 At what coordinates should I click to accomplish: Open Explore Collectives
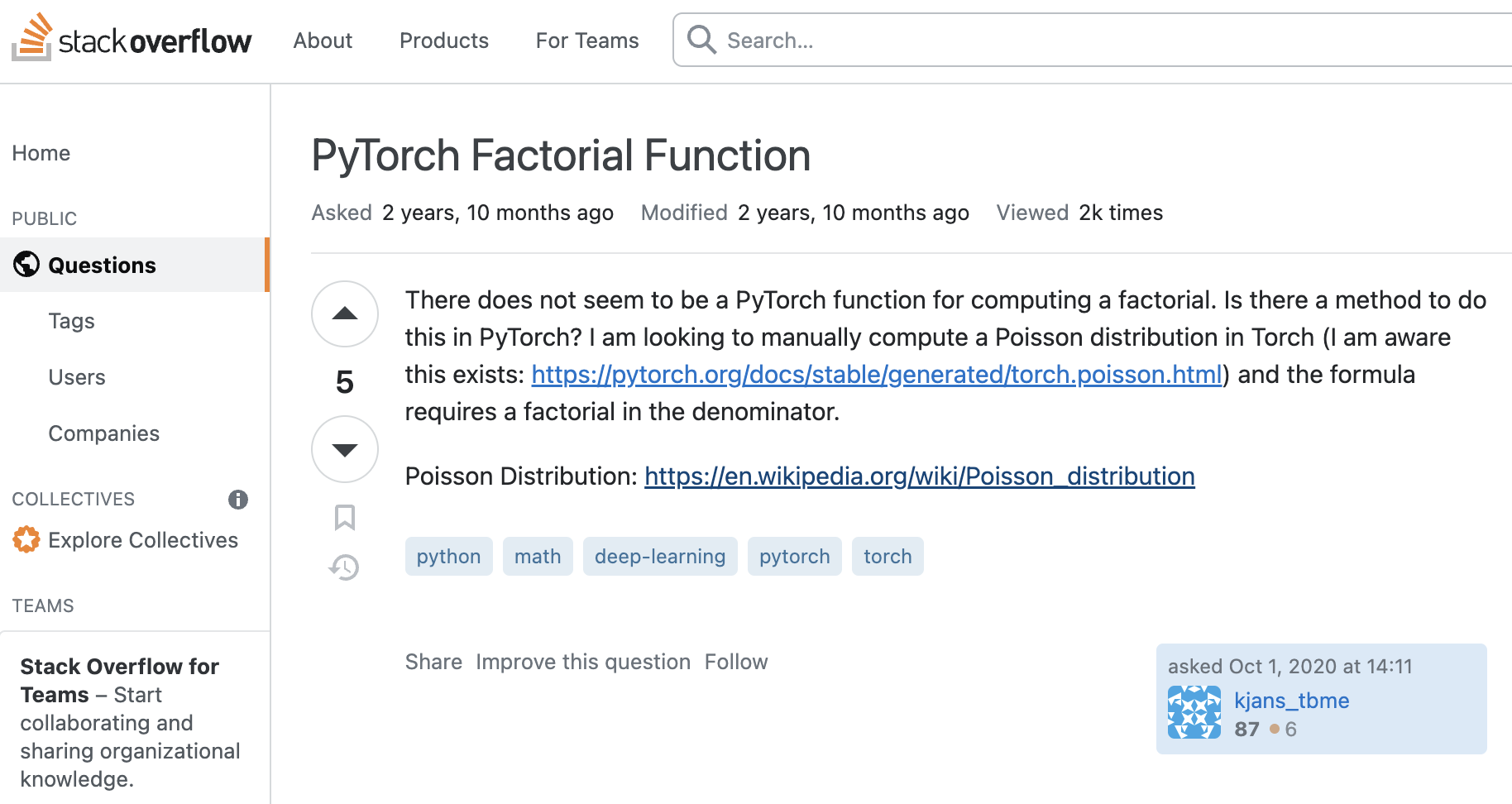(x=142, y=540)
